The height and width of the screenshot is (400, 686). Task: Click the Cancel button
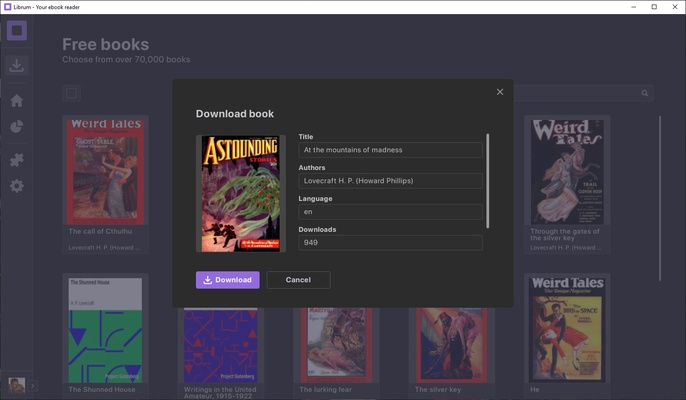tap(298, 280)
